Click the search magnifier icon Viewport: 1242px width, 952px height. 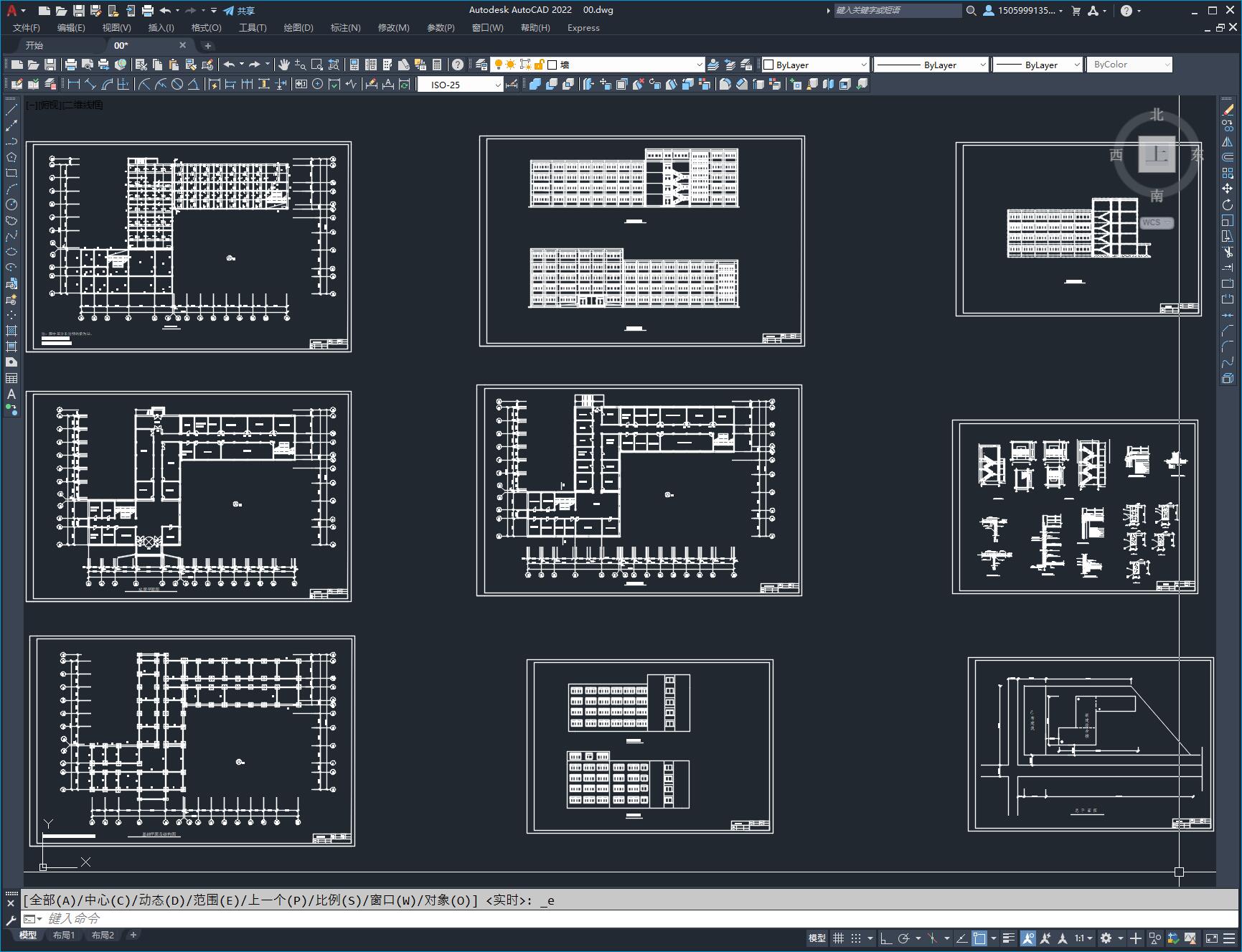click(x=971, y=10)
